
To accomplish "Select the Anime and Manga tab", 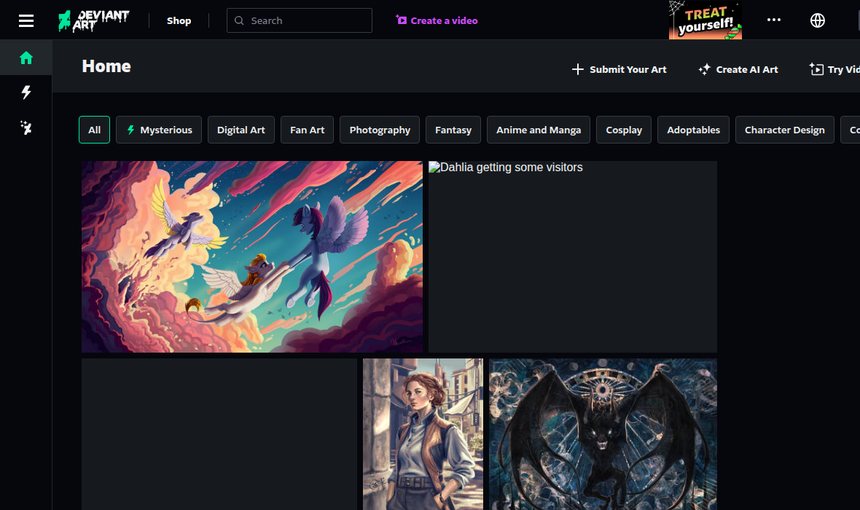I will tap(539, 130).
